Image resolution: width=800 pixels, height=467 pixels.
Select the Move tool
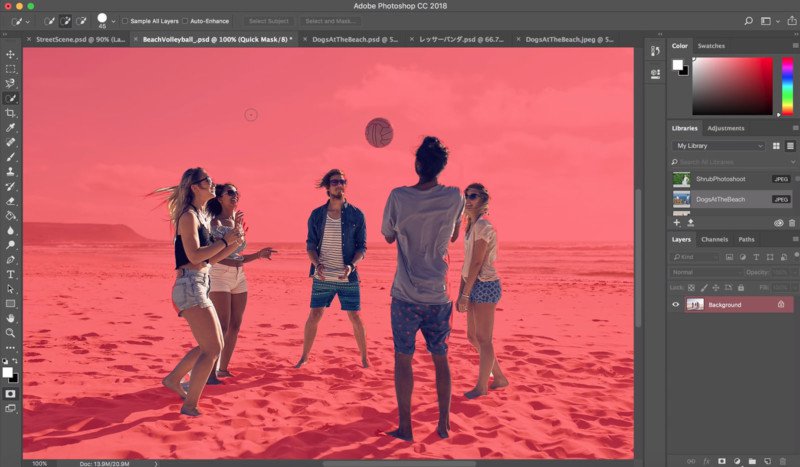pyautogui.click(x=10, y=54)
